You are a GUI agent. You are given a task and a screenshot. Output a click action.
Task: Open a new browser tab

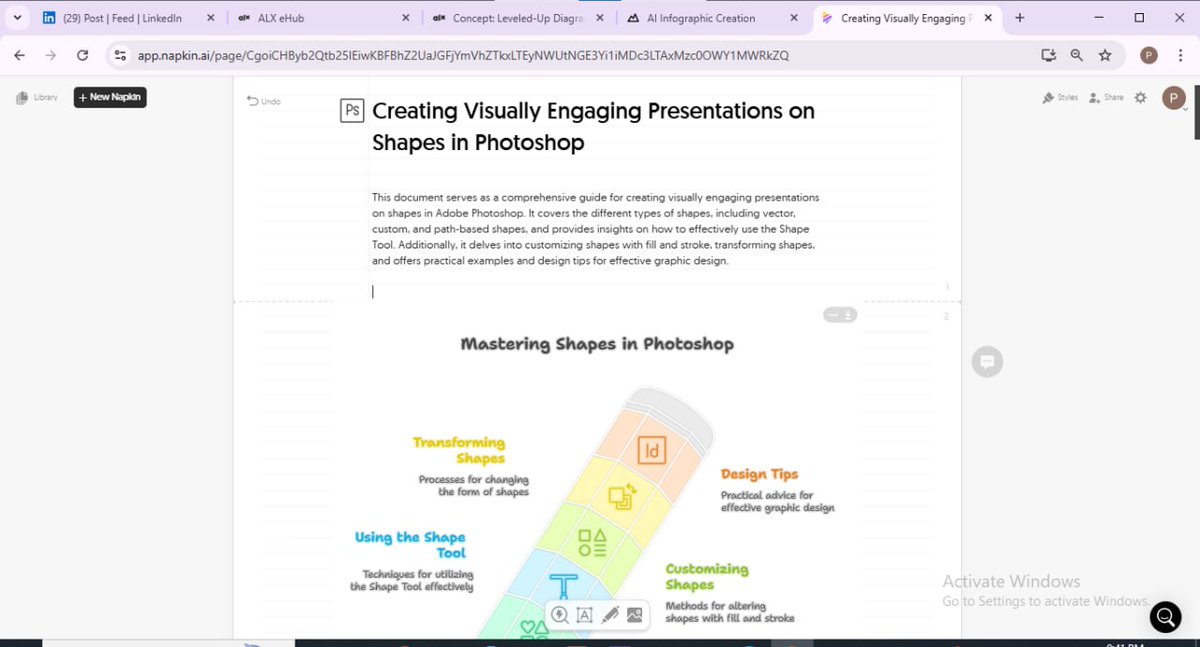(x=1019, y=18)
